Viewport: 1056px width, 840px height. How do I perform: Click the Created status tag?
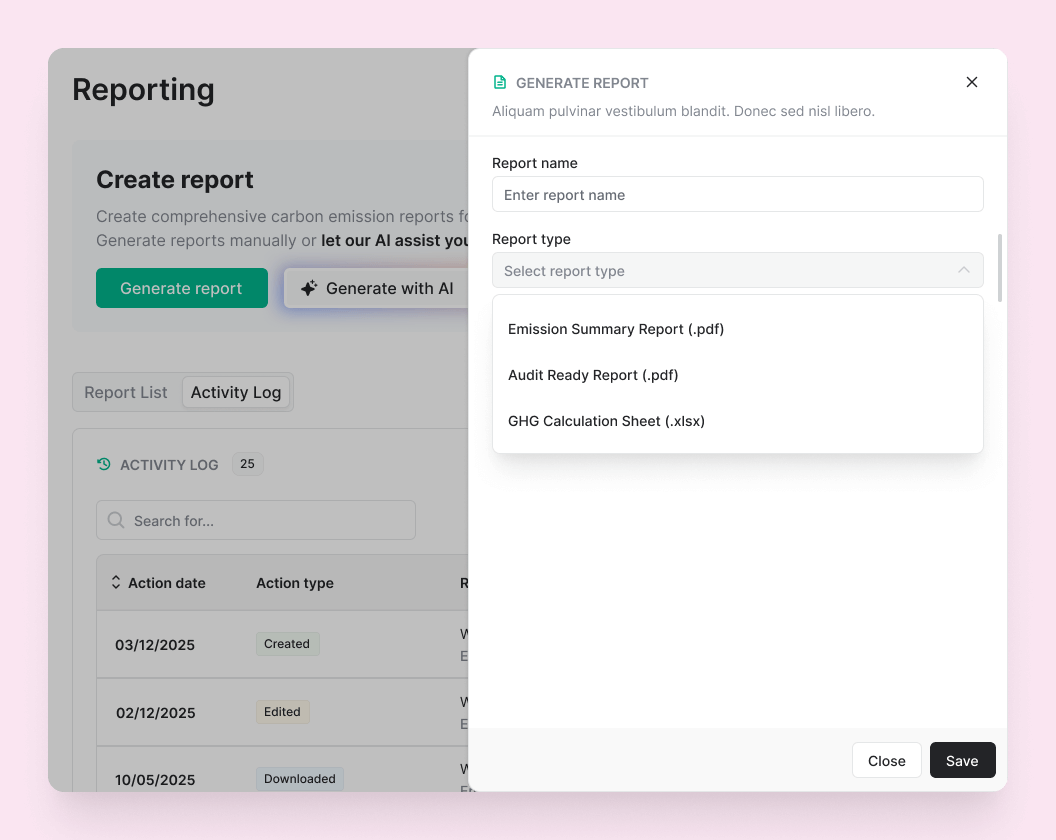coord(287,644)
